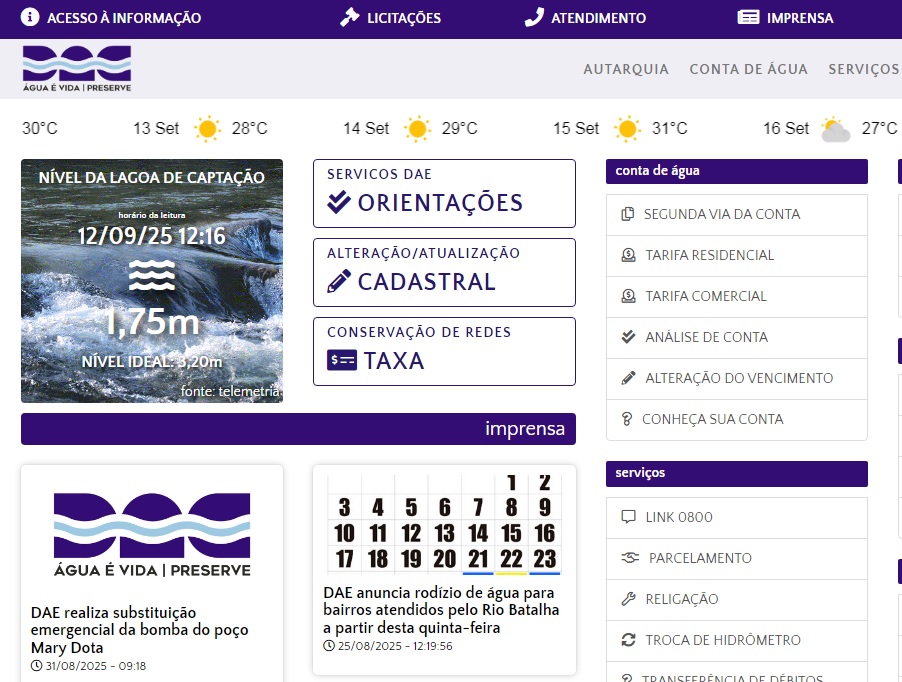The width and height of the screenshot is (902, 682).
Task: Open the Tarifa Residencial link
Action: tap(709, 255)
